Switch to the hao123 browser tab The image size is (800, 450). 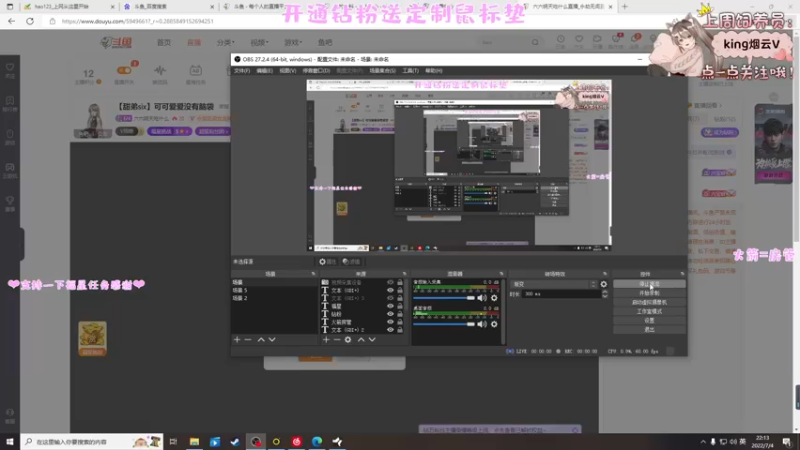tap(68, 7)
